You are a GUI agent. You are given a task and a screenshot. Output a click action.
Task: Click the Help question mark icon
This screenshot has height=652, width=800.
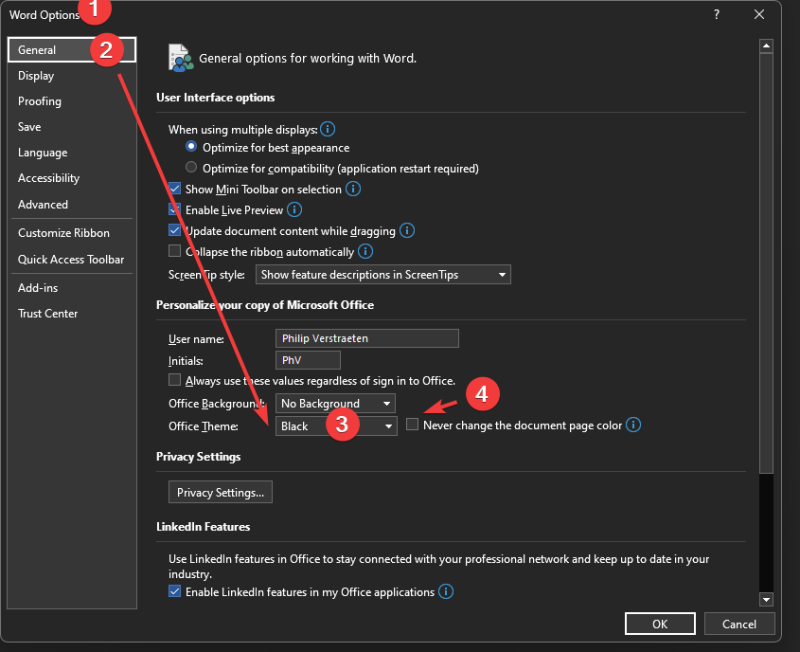point(717,14)
